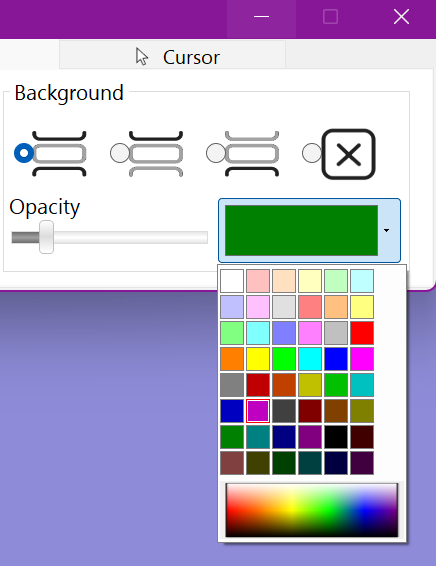Pick the pure red swatch
The height and width of the screenshot is (566, 436).
point(362,333)
